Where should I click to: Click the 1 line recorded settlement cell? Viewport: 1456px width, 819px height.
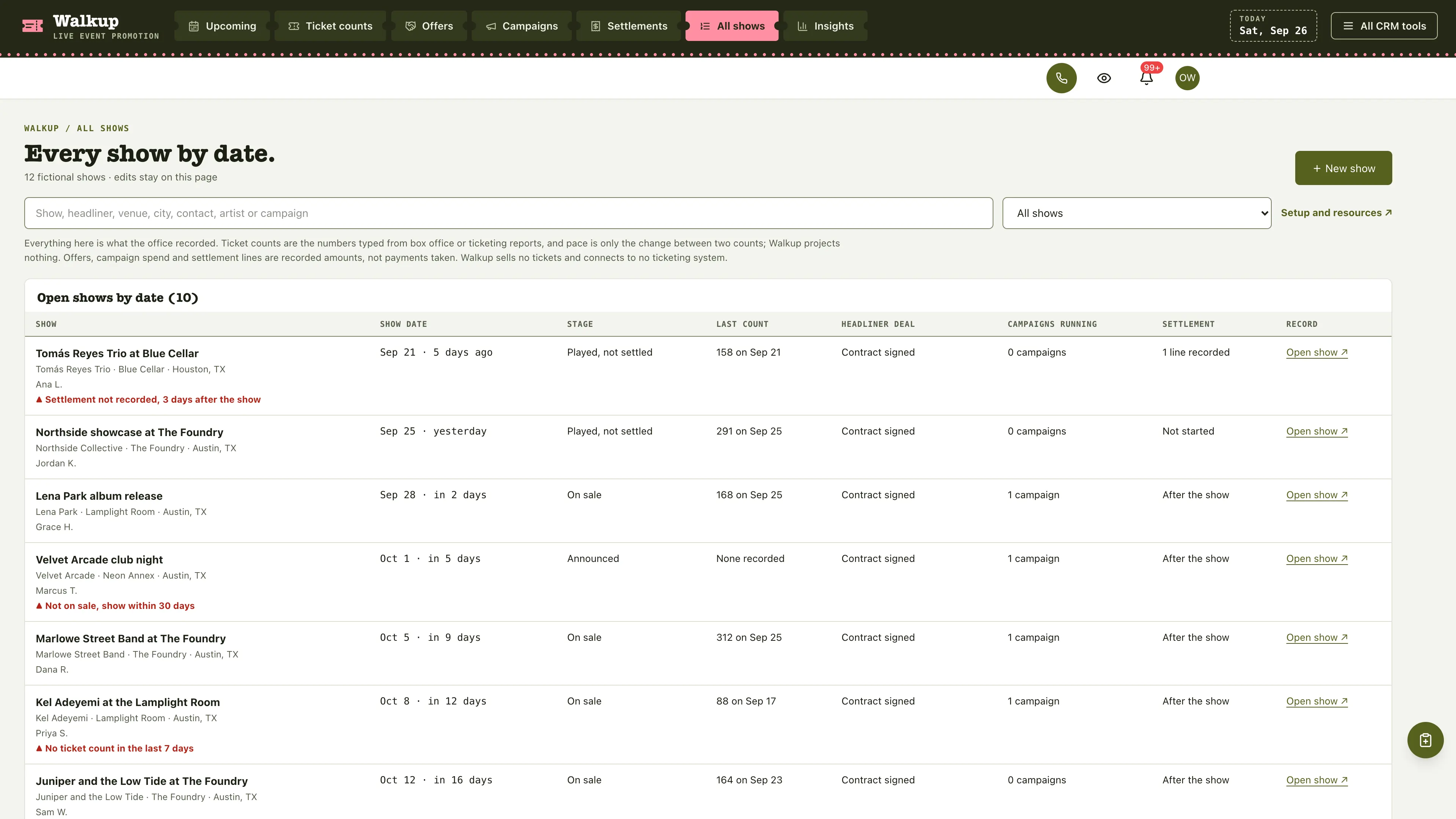click(1196, 352)
